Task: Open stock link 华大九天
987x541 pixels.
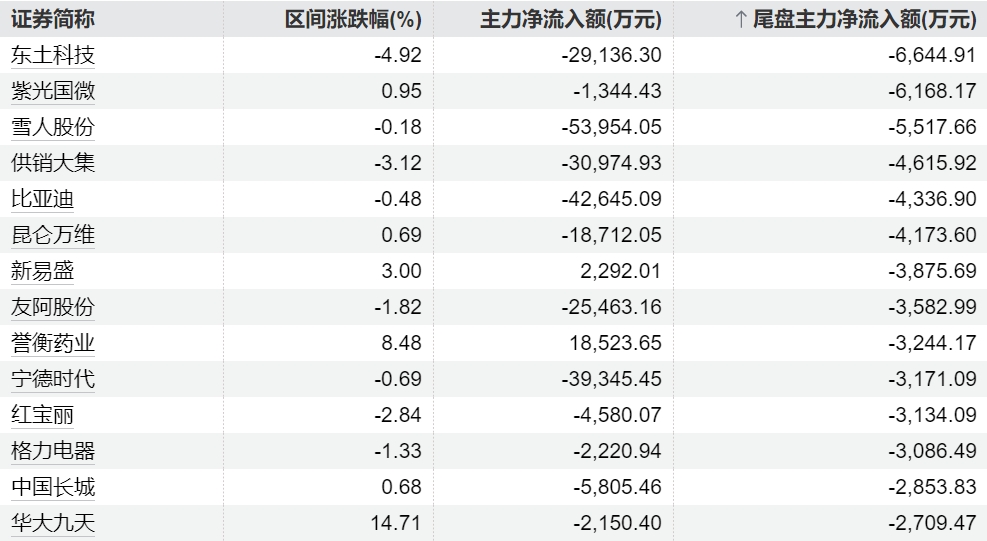Action: pyautogui.click(x=53, y=523)
